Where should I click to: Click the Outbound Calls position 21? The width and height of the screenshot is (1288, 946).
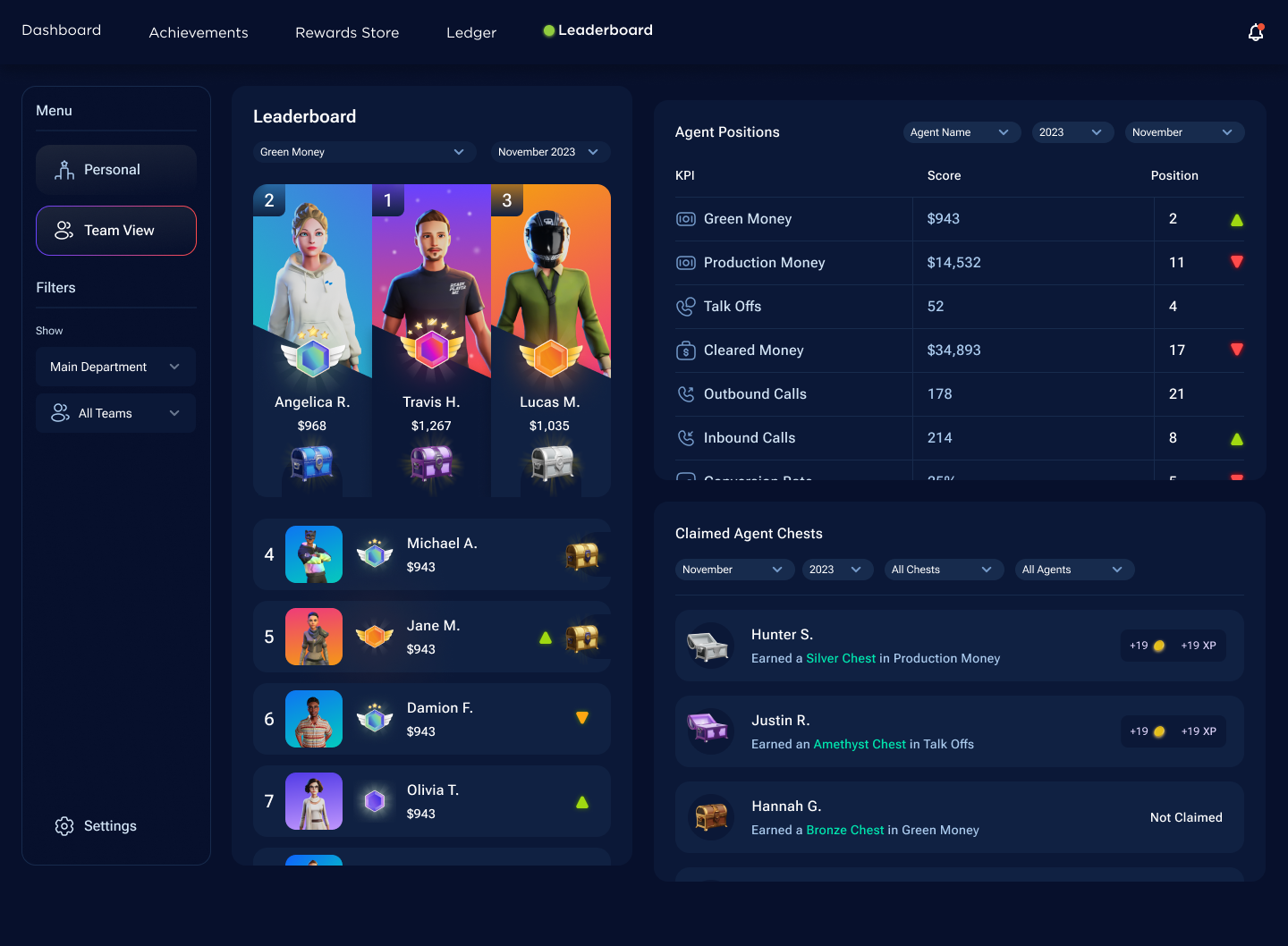(1176, 394)
